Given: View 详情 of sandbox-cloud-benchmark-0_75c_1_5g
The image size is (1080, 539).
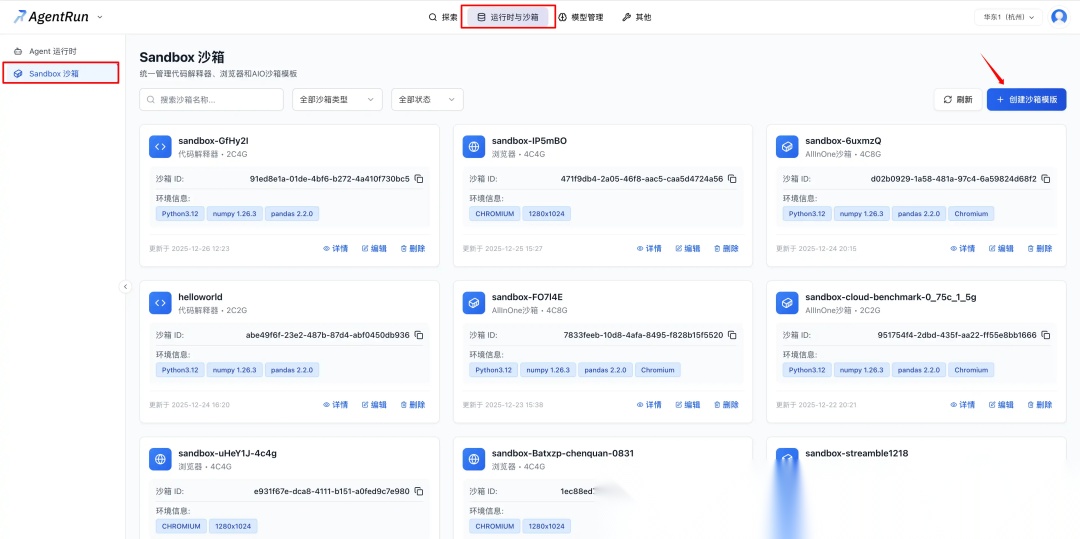Looking at the screenshot, I should pos(962,405).
